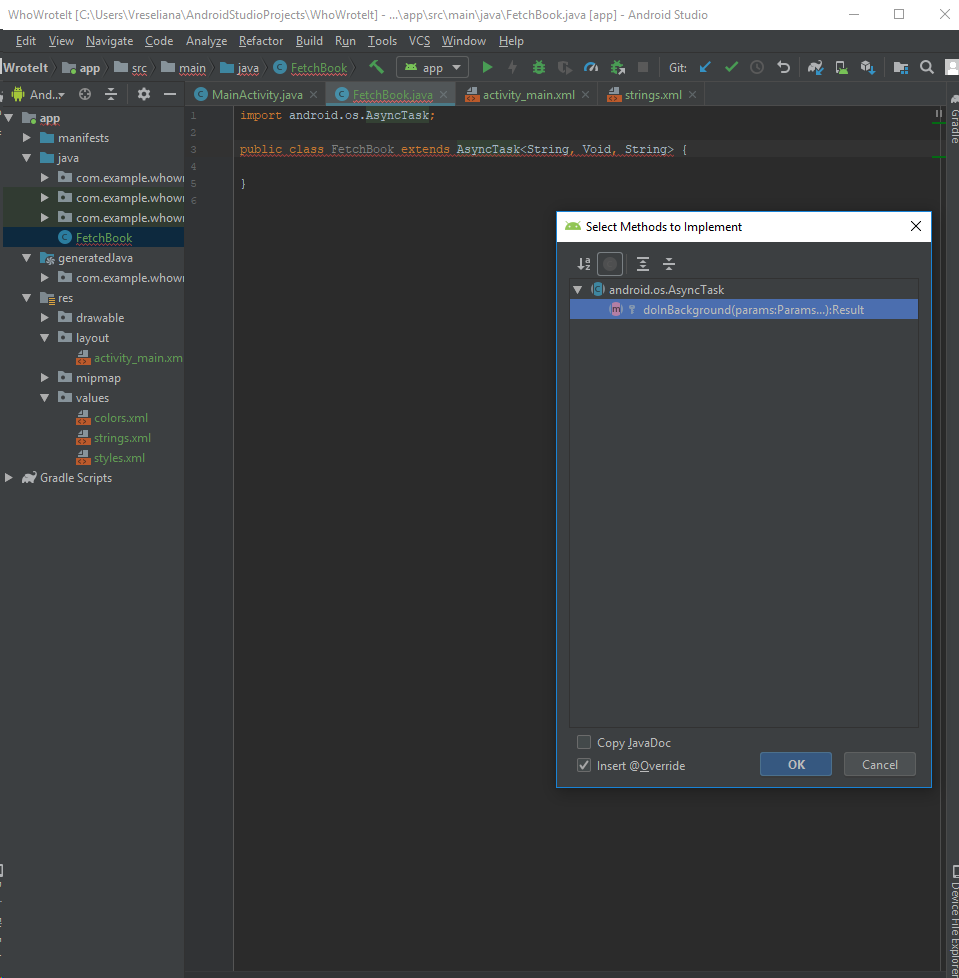Collapse the values folder
Screen dimensions: 959x978
(x=45, y=397)
